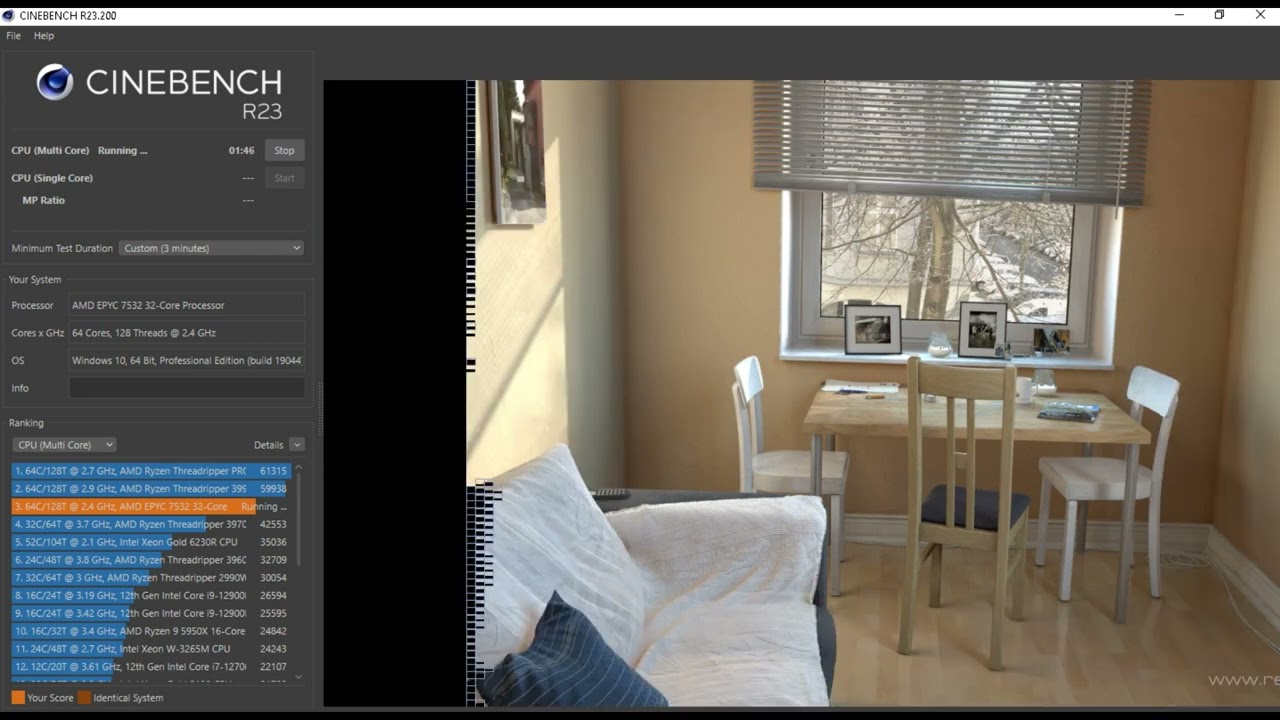Open the Minimum Test Duration dropdown

point(211,248)
